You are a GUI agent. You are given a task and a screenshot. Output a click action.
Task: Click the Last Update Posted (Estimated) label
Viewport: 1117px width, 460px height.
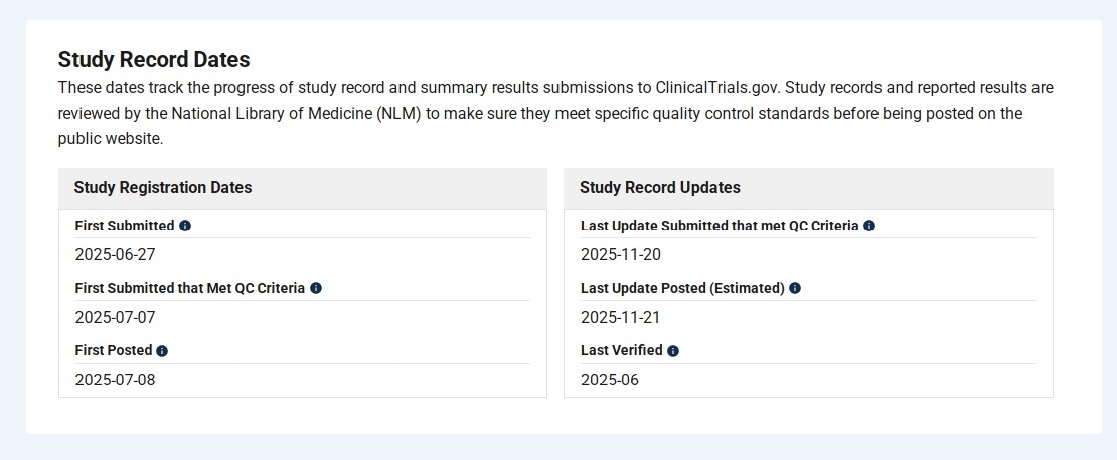pyautogui.click(x=682, y=288)
